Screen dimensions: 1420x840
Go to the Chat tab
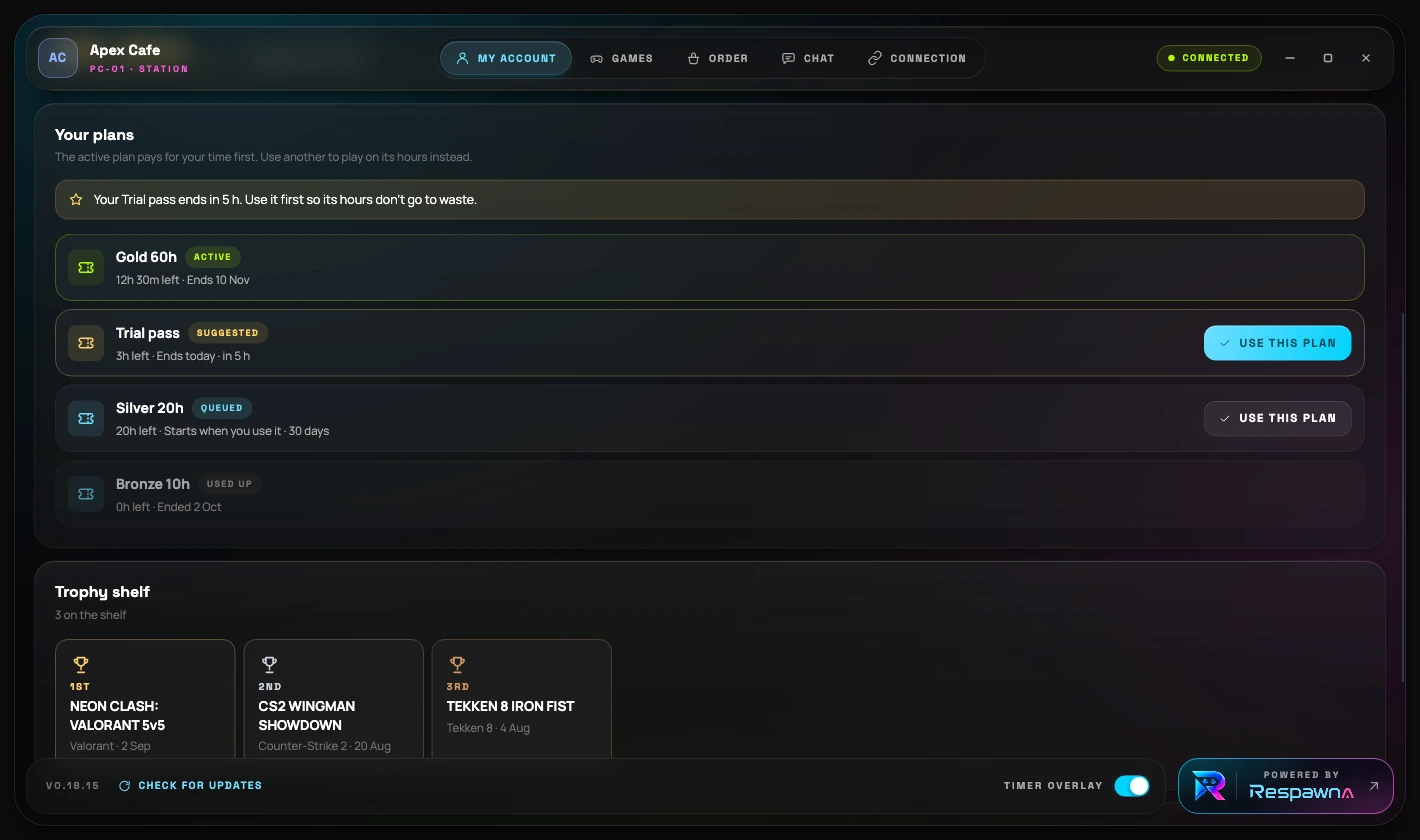pos(808,58)
